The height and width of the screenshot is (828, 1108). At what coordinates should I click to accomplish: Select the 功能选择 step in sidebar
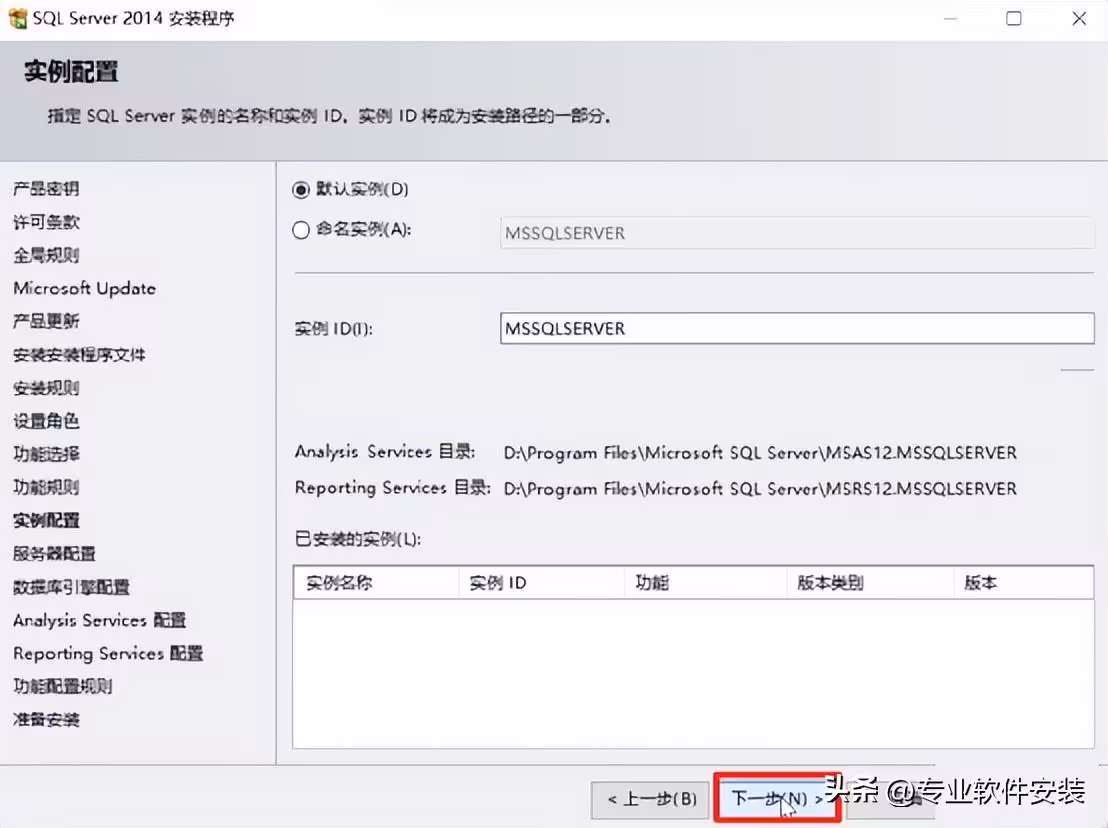click(x=47, y=454)
